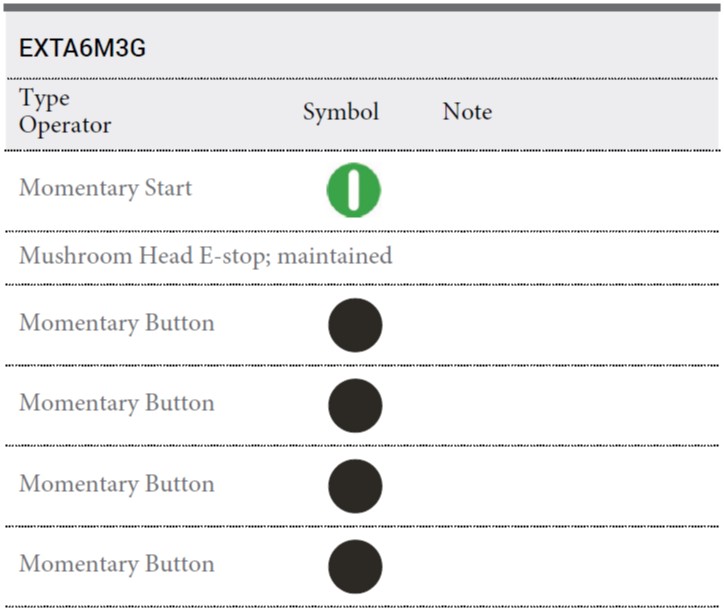Click the first black Momentary Button symbol
724x615 pixels.
(355, 325)
